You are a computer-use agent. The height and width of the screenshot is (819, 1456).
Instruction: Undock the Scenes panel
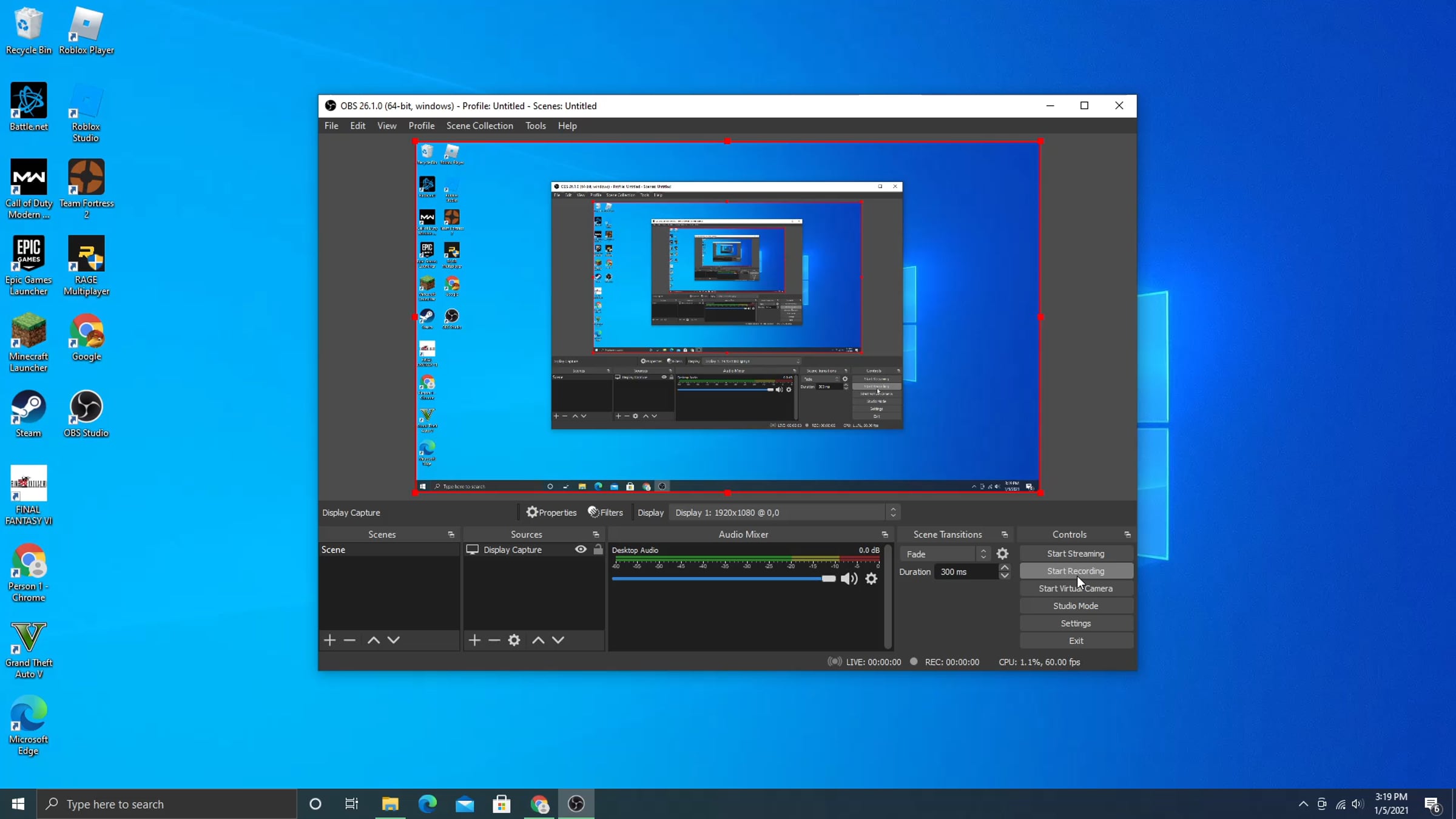[x=451, y=534]
